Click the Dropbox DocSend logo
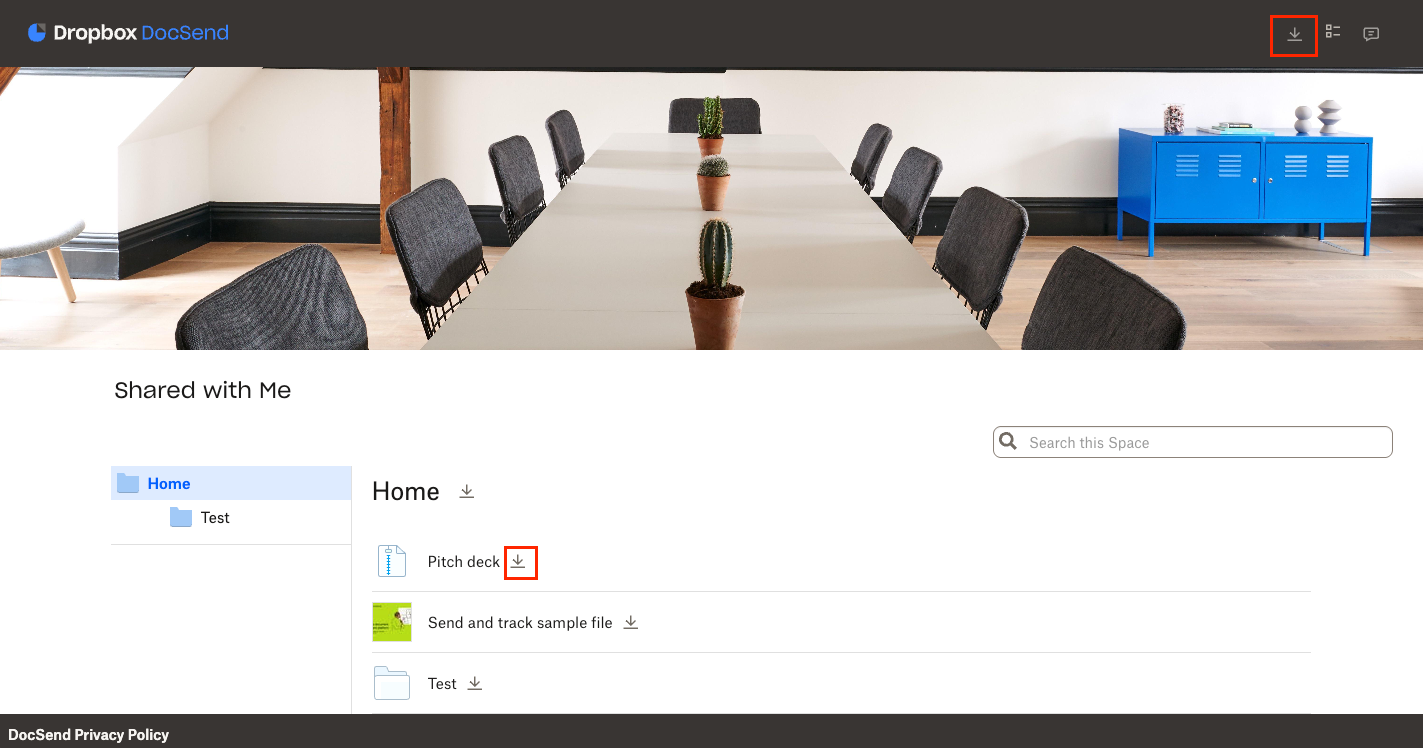Viewport: 1423px width, 748px height. click(x=128, y=33)
